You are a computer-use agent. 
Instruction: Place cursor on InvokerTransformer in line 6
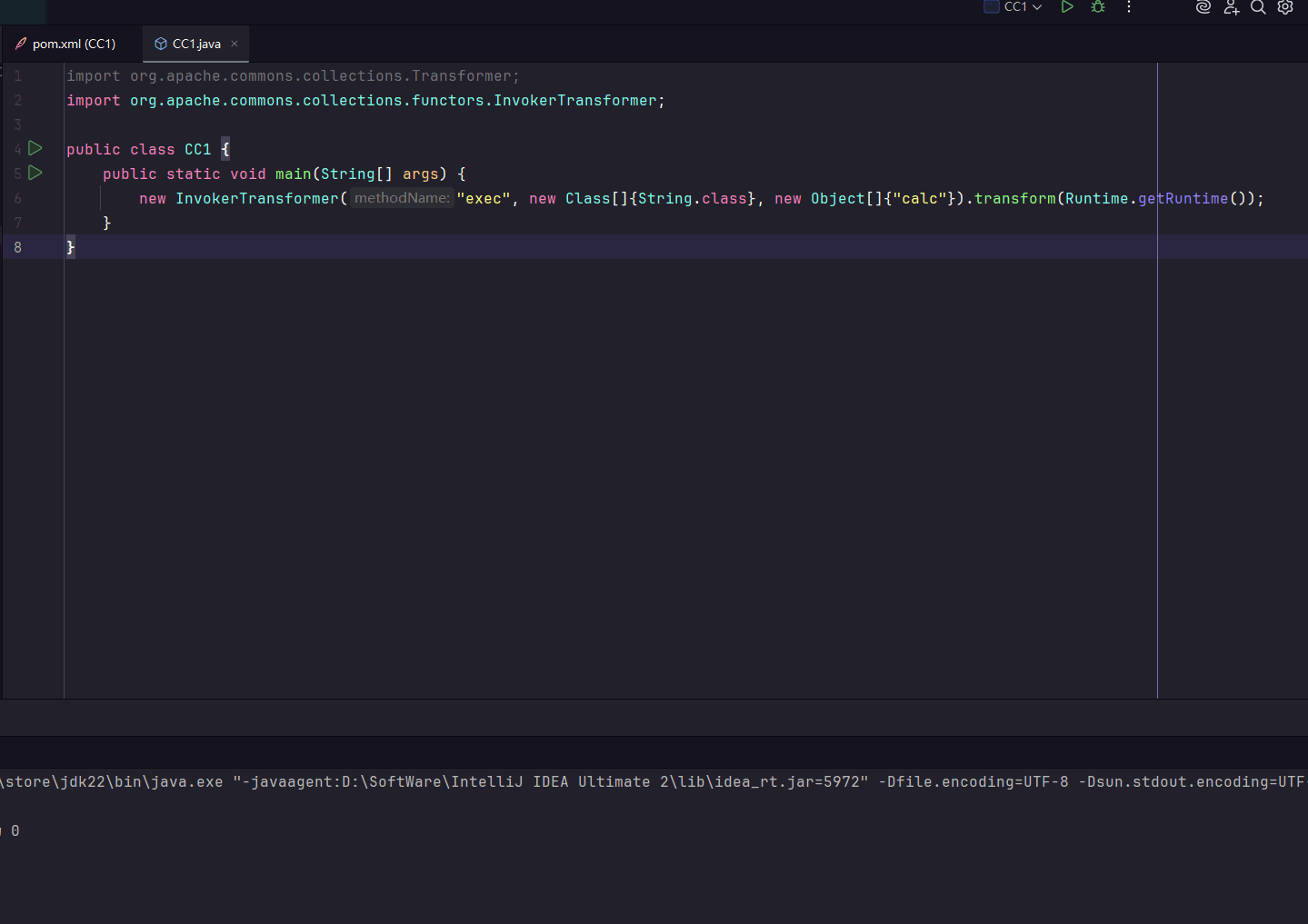pos(256,199)
